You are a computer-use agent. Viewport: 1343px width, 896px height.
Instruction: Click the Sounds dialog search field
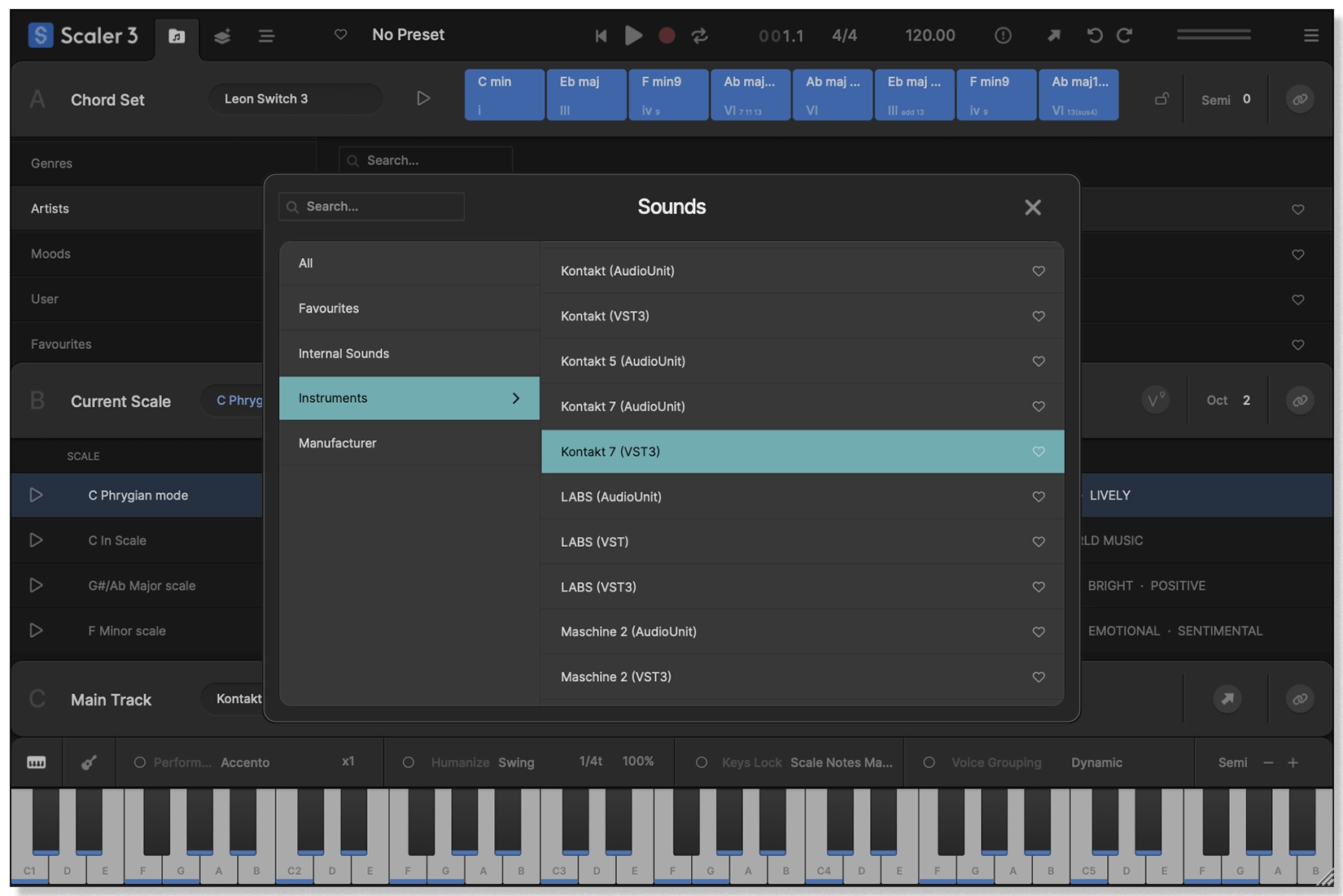[372, 207]
